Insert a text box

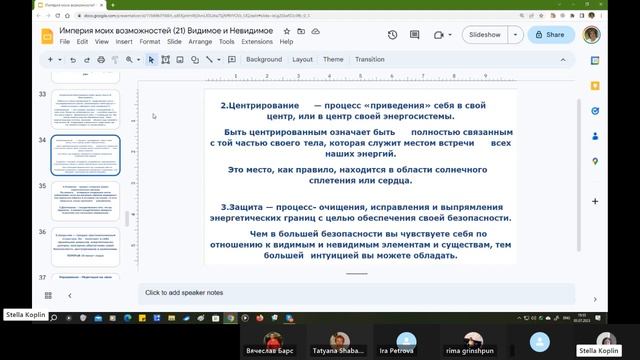pyautogui.click(x=165, y=60)
